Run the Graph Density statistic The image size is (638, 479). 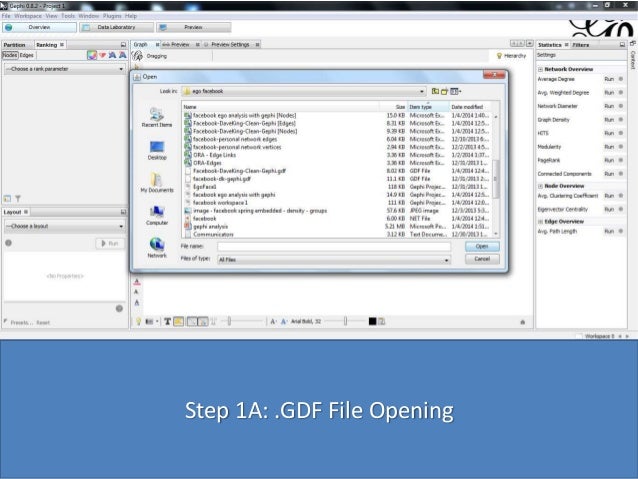coord(609,120)
